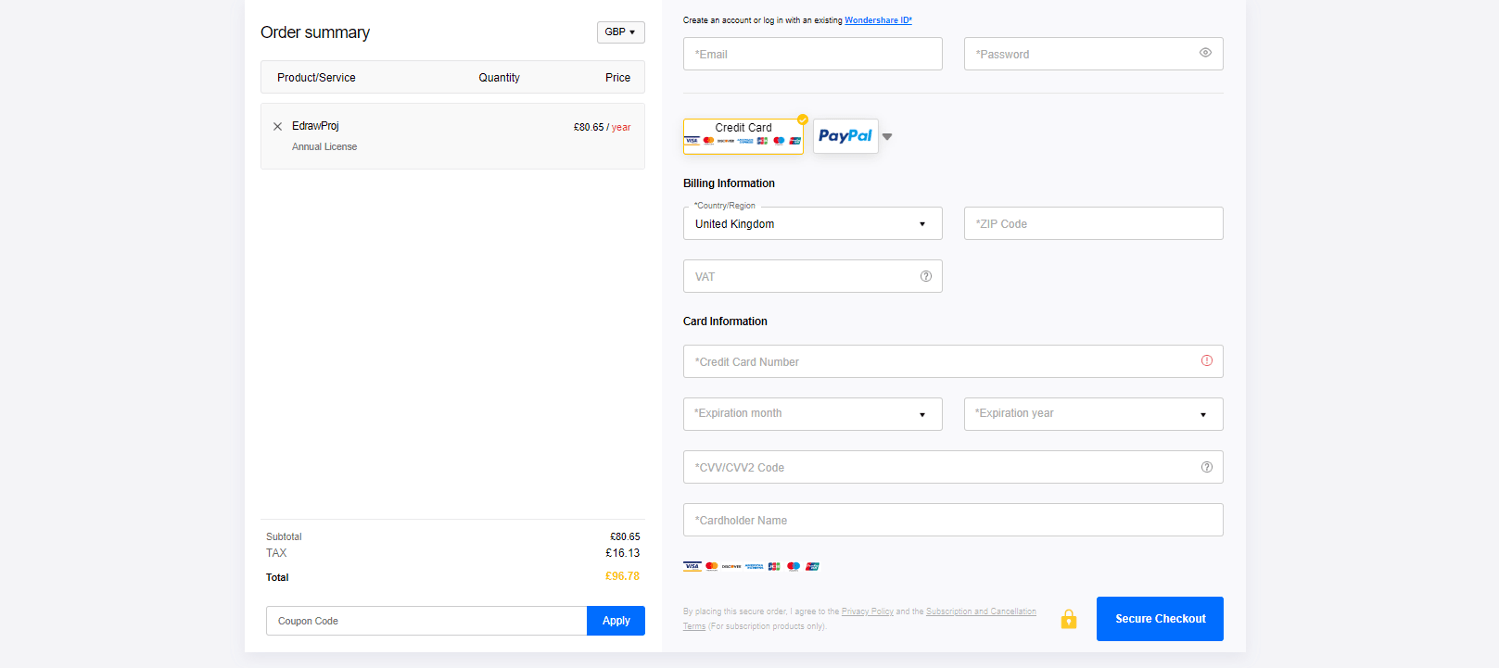Open the Expiration year dropdown
This screenshot has height=668, width=1500.
(1093, 413)
